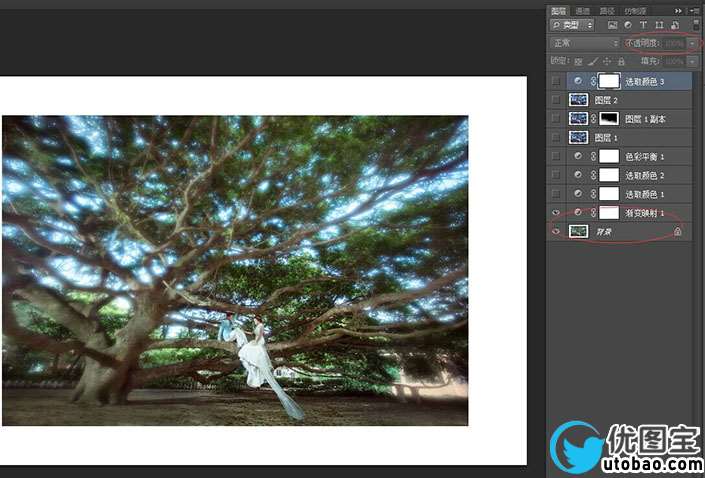
Task: Filter layers by smart objects icon
Action: [675, 25]
